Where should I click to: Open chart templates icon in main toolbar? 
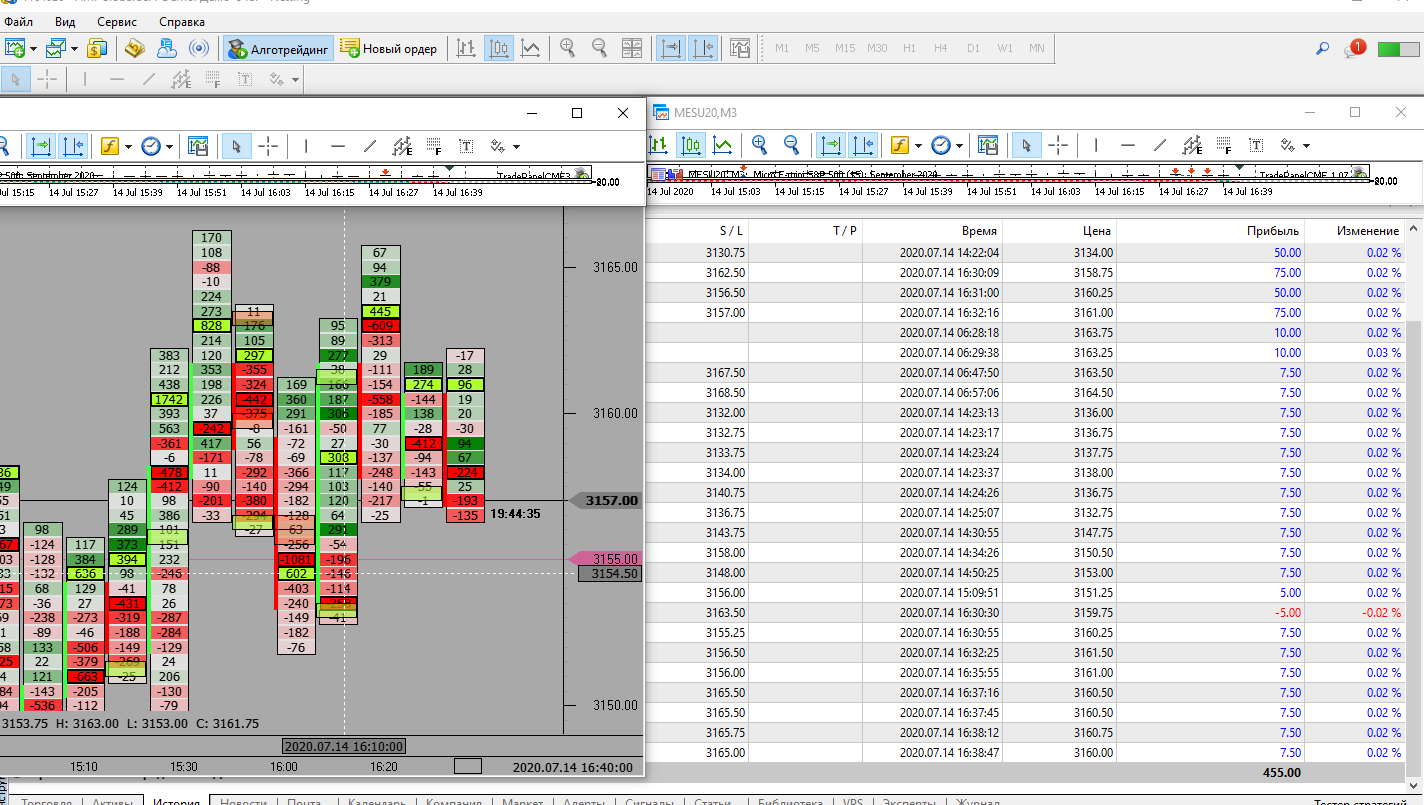tap(740, 48)
